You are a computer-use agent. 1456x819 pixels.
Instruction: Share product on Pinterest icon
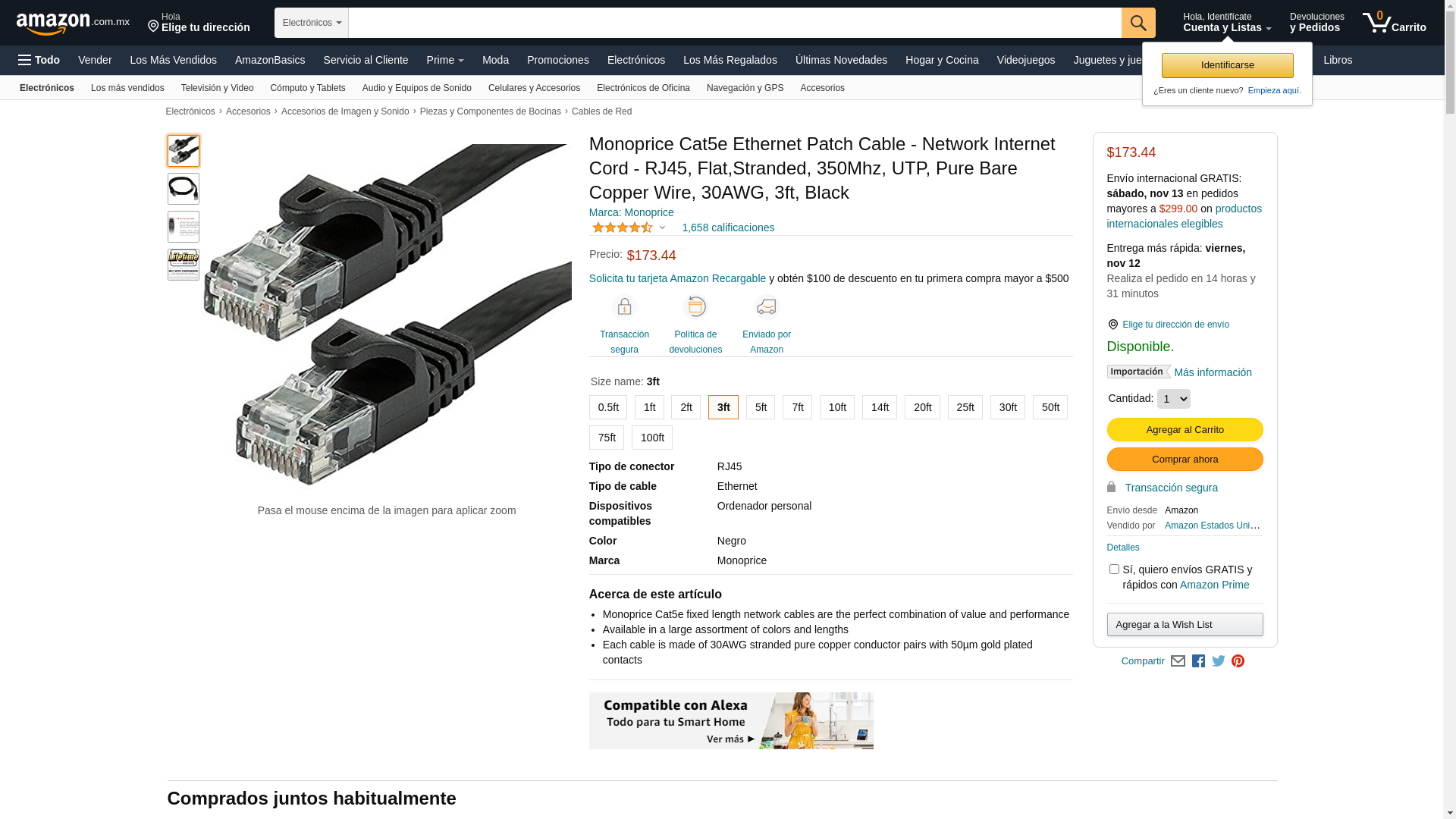tap(1238, 661)
